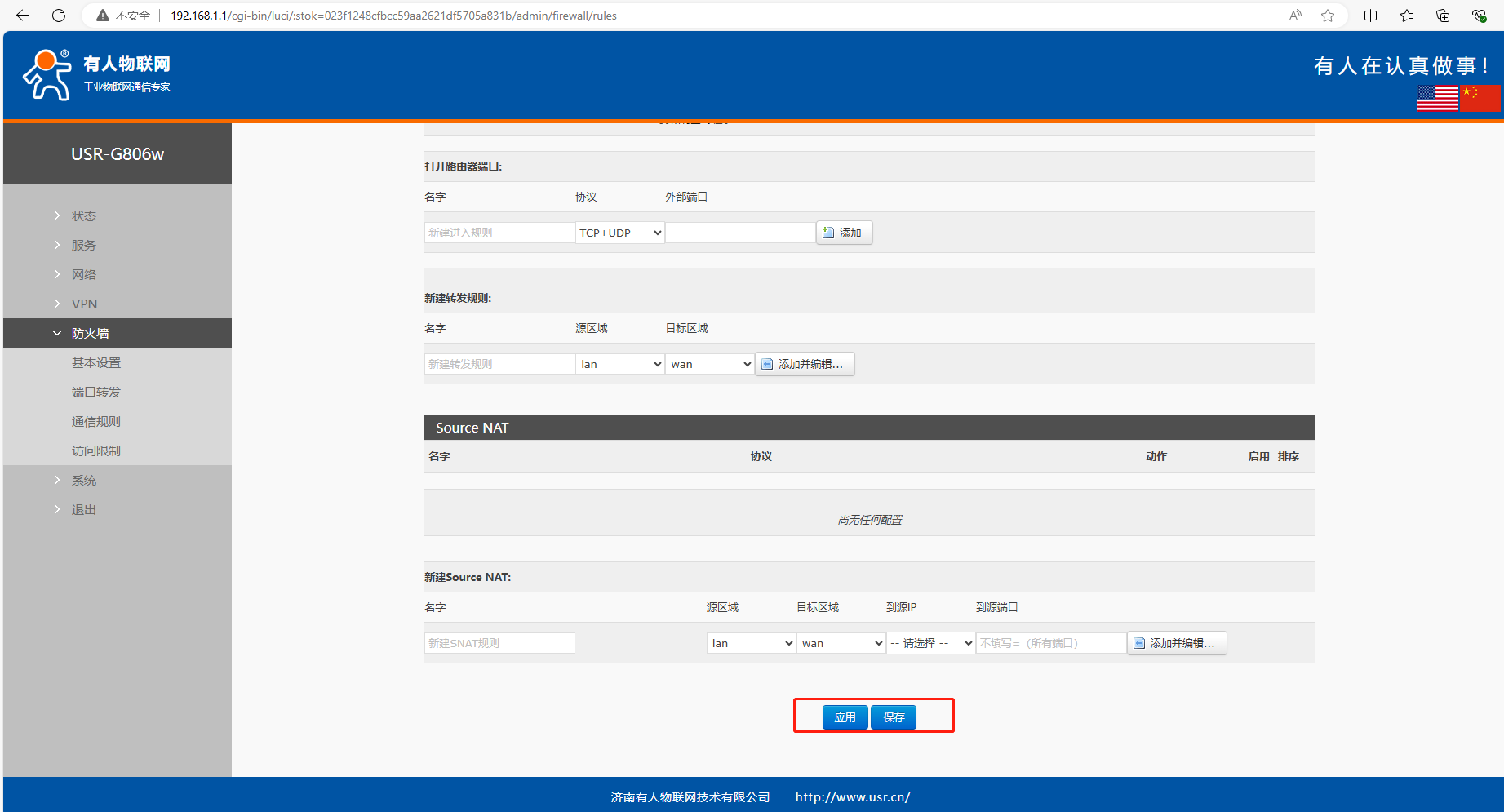This screenshot has width=1504, height=812.
Task: Open the TCP+UDP protocol dropdown
Action: click(620, 233)
